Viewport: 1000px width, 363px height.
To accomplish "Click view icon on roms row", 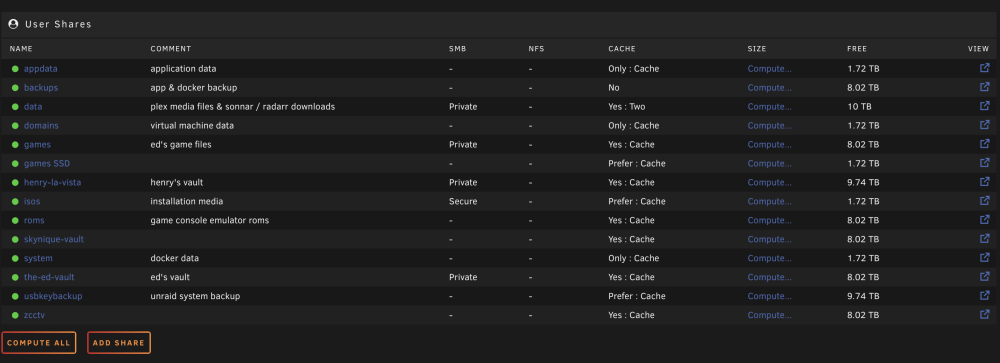I will (985, 219).
